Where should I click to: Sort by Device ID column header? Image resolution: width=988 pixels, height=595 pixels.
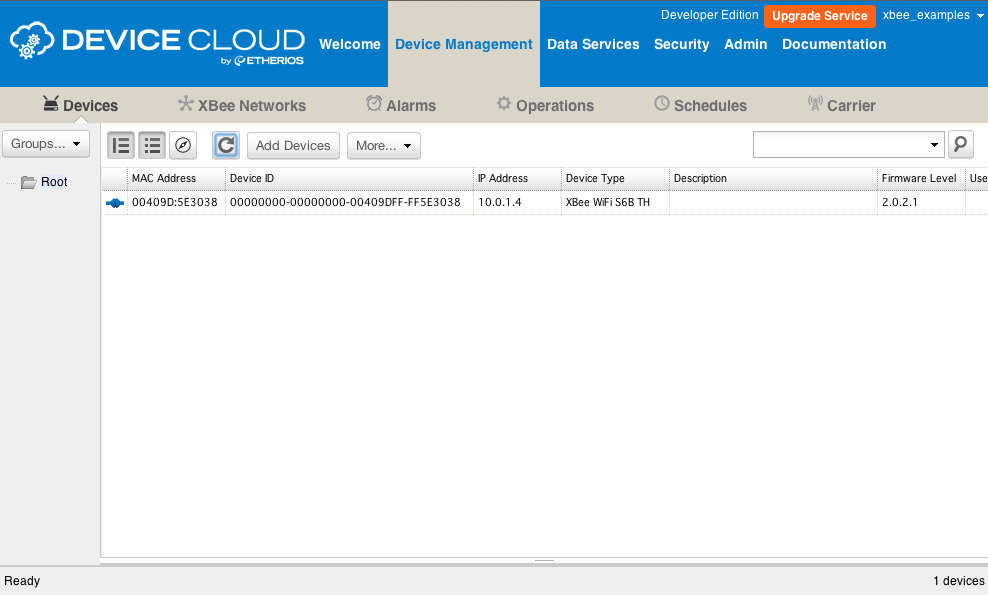[x=349, y=178]
